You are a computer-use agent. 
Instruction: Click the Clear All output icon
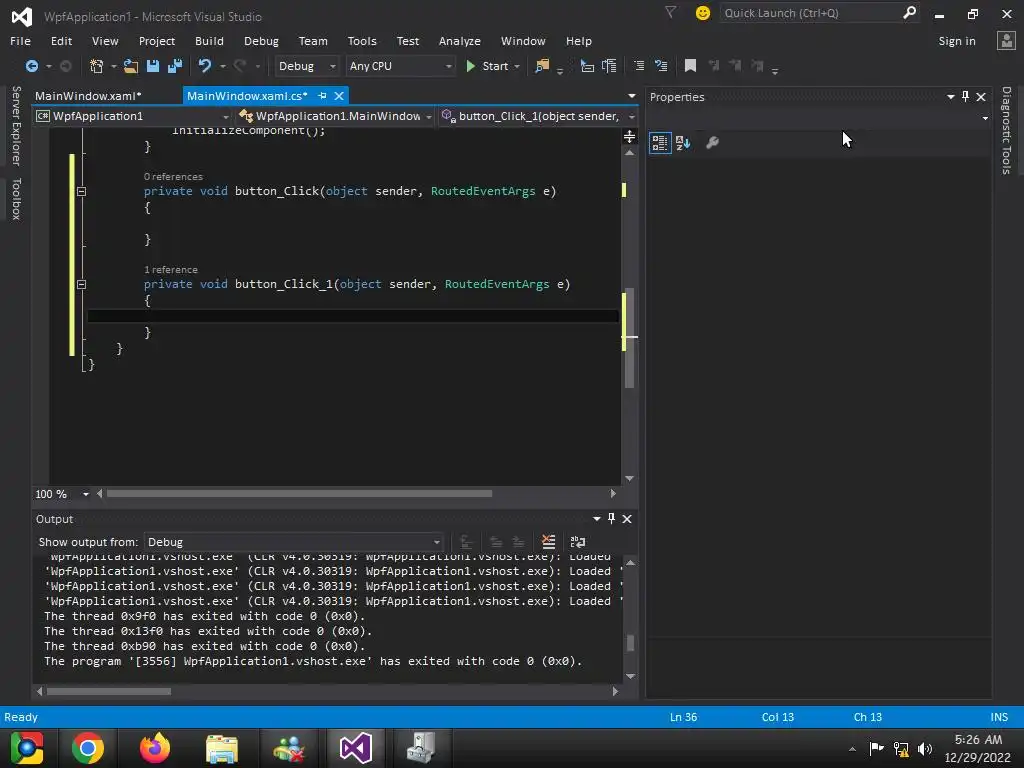coord(549,542)
